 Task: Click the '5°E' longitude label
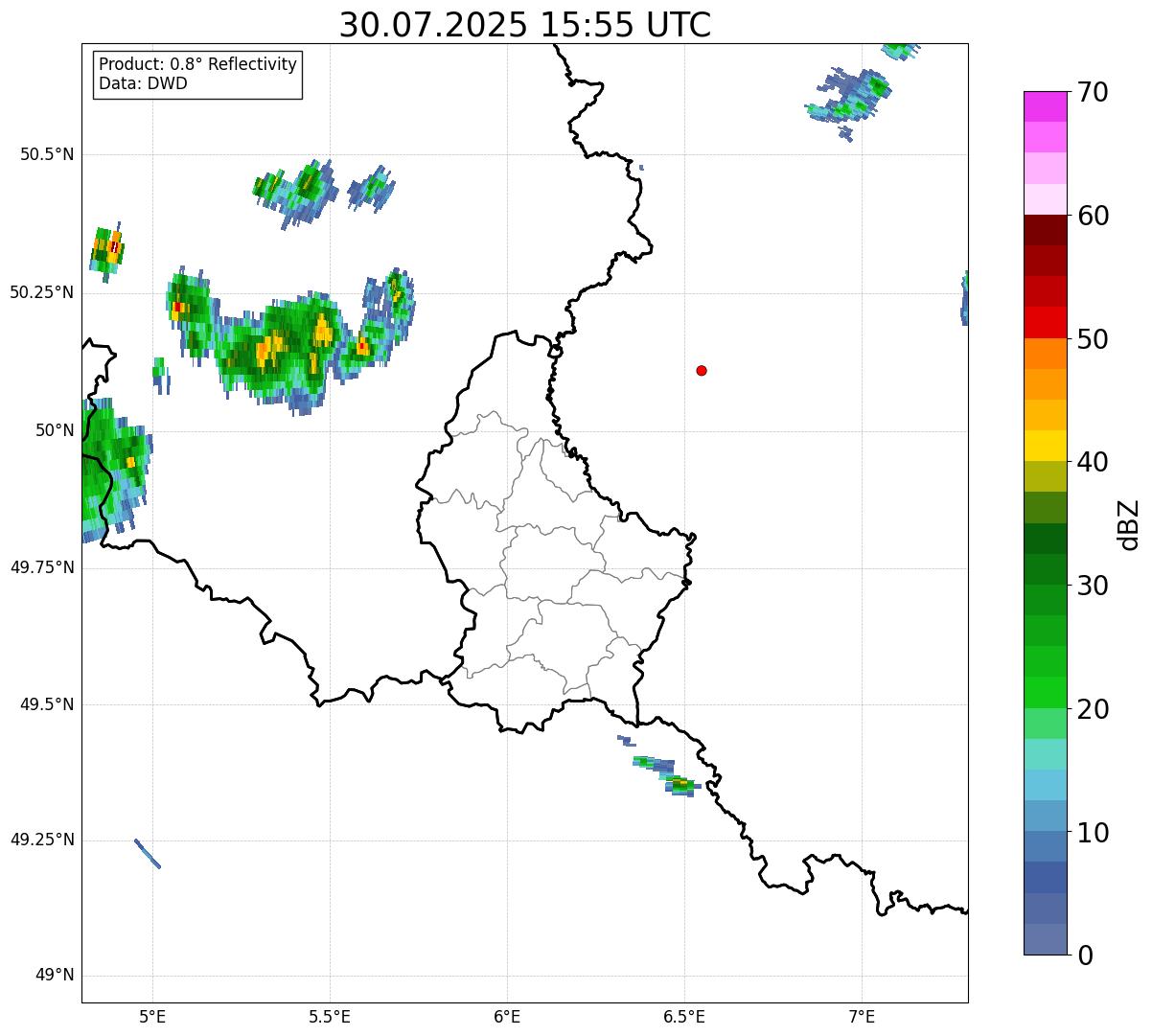[x=152, y=1016]
